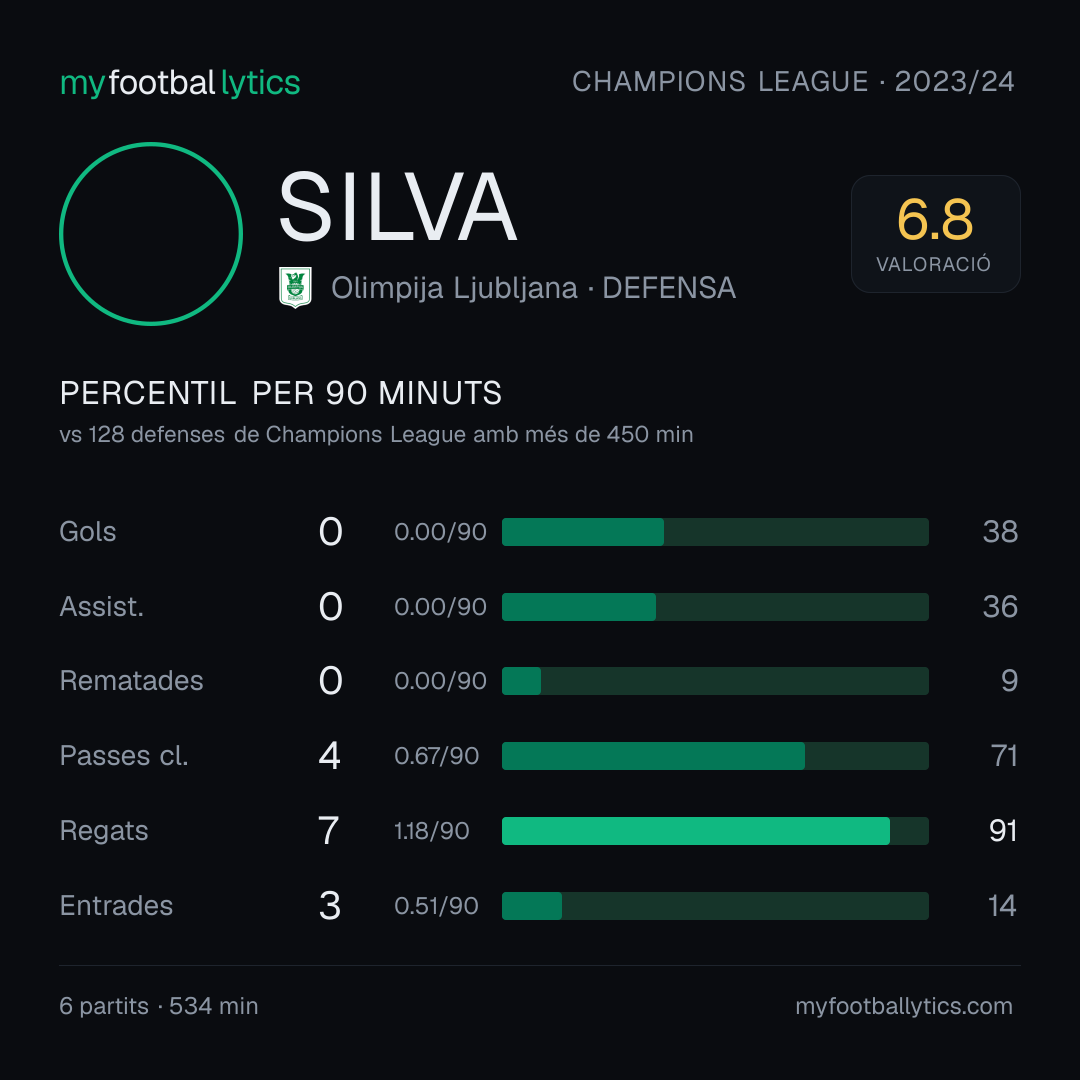Select the SILVA player name heading
The width and height of the screenshot is (1080, 1080).
[397, 207]
